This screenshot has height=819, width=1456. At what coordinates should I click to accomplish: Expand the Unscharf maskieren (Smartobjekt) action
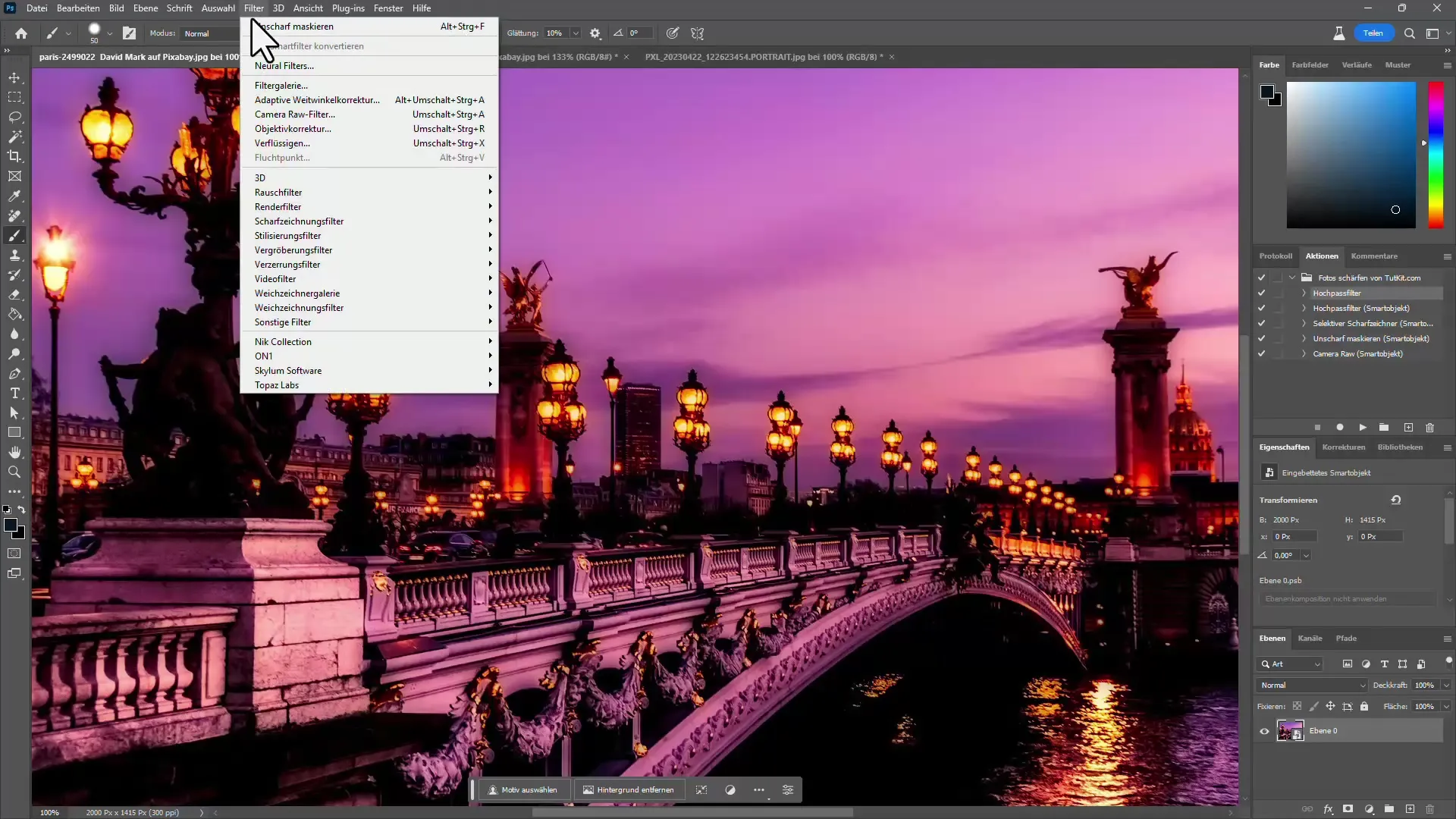[1304, 338]
